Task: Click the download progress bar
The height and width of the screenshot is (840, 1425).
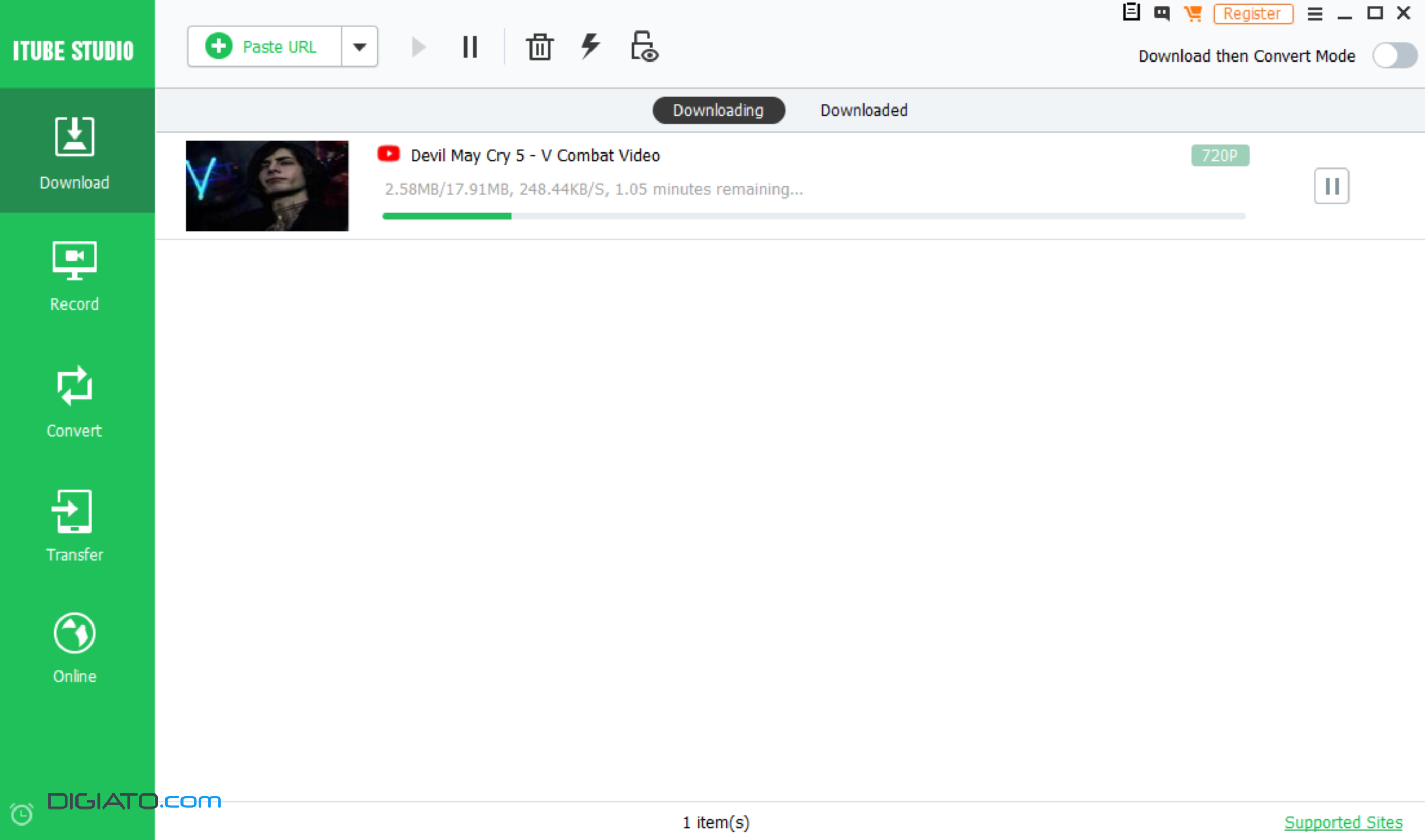Action: [813, 216]
